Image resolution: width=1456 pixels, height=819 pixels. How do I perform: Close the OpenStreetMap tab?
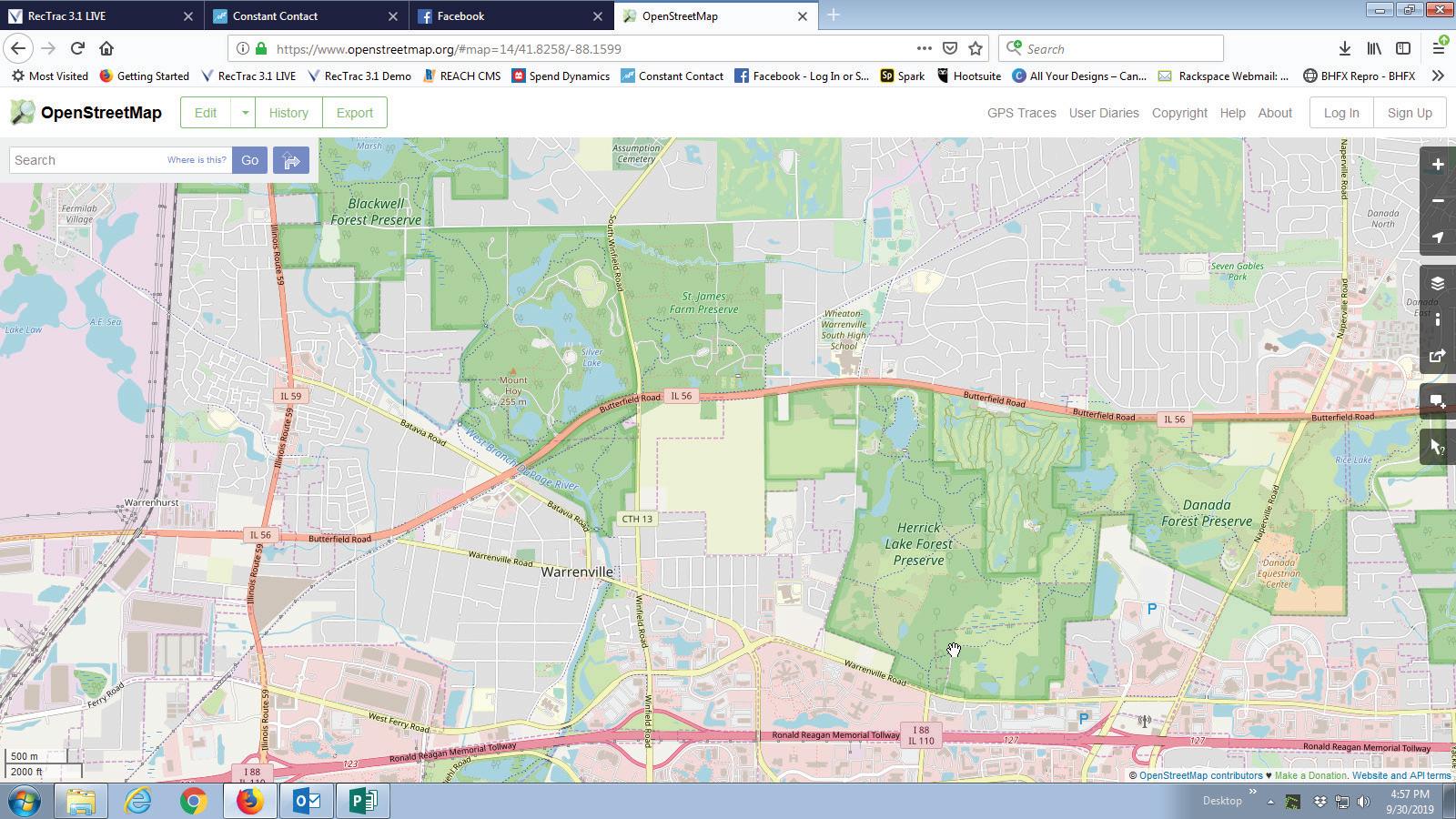pos(803,15)
